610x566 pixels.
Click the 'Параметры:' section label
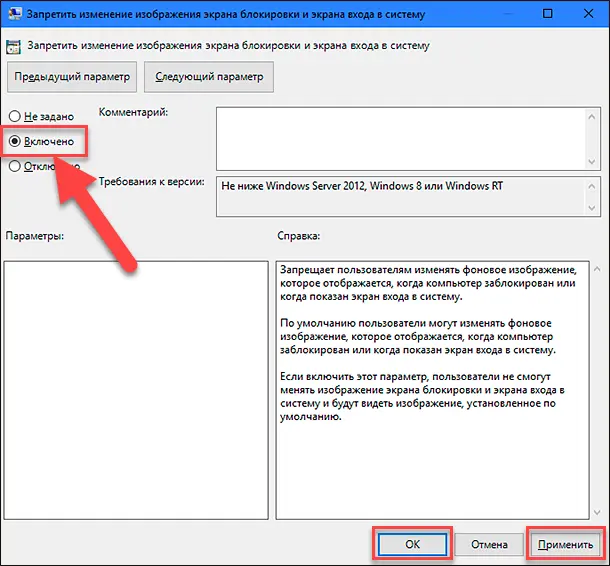(35, 236)
